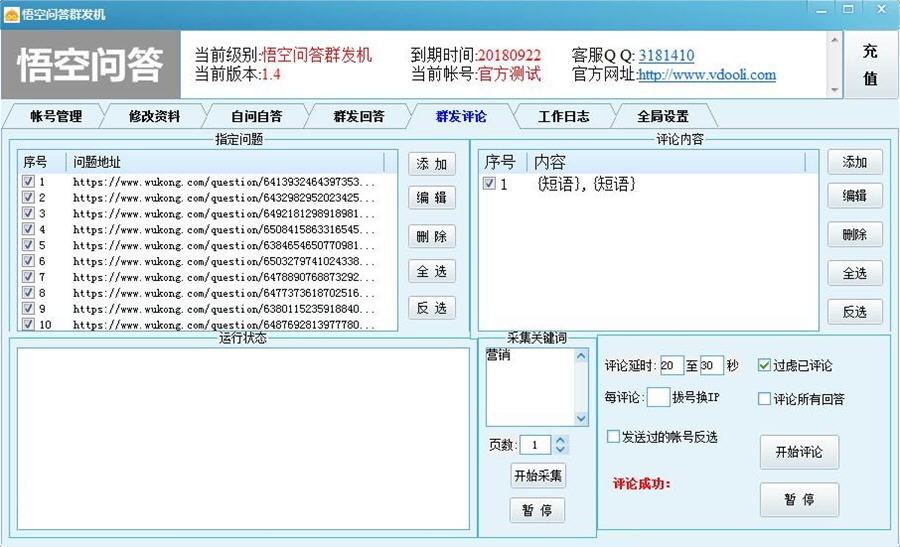Click the 悟空问答群发机 app icon in title bar
900x547 pixels.
click(12, 15)
